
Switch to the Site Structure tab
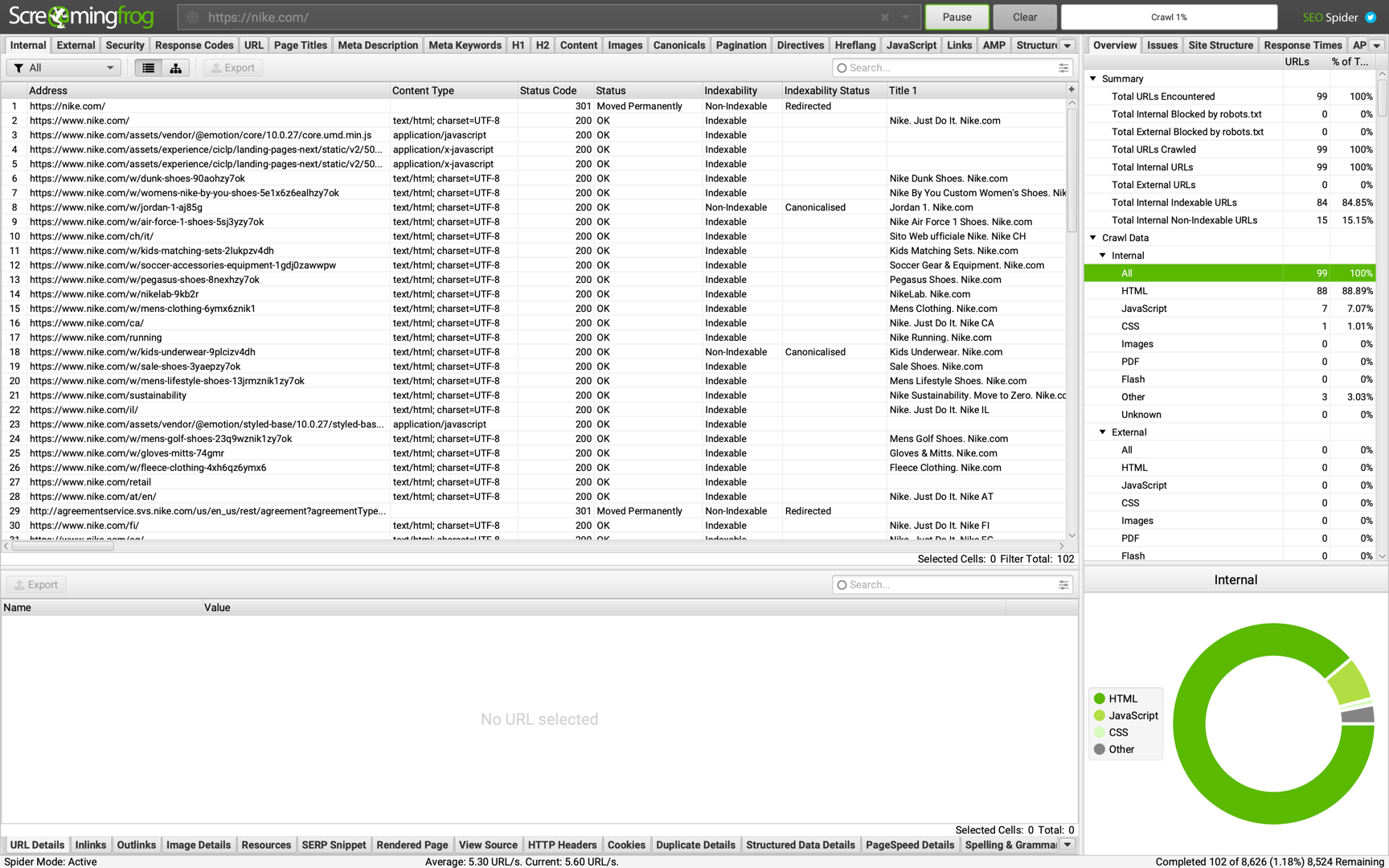click(x=1221, y=45)
